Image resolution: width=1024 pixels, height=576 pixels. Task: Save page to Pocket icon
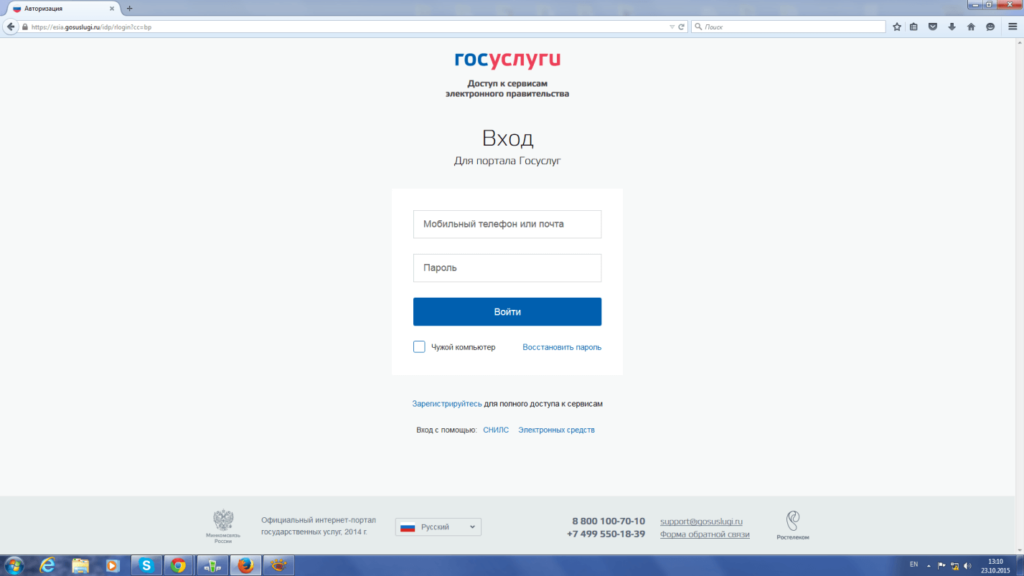pos(933,27)
